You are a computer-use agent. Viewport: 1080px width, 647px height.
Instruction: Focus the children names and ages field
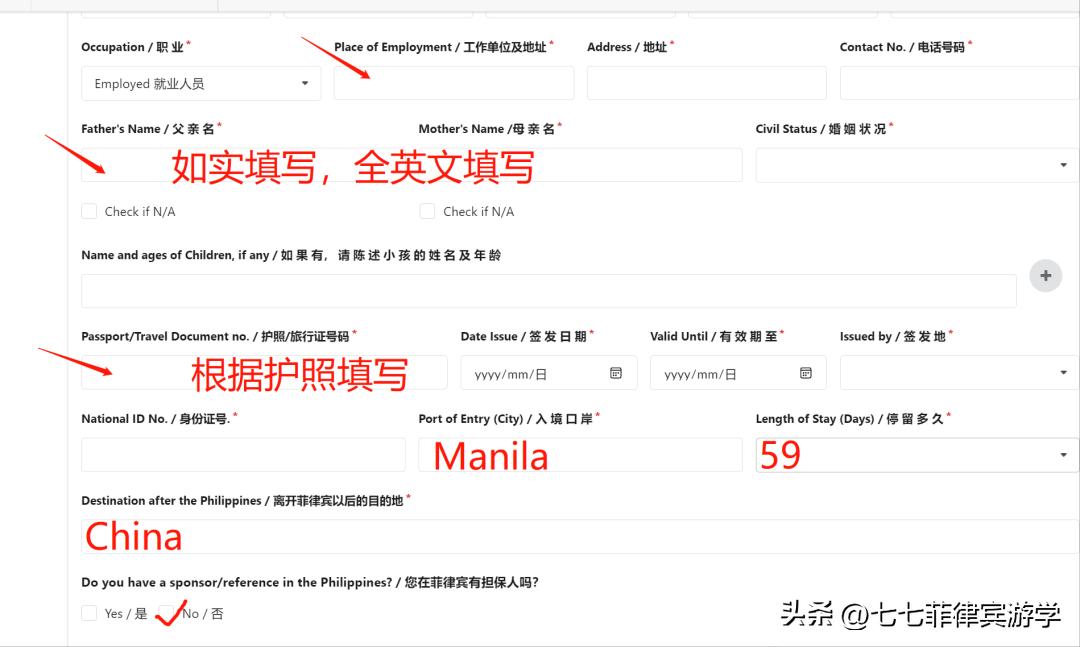(549, 291)
